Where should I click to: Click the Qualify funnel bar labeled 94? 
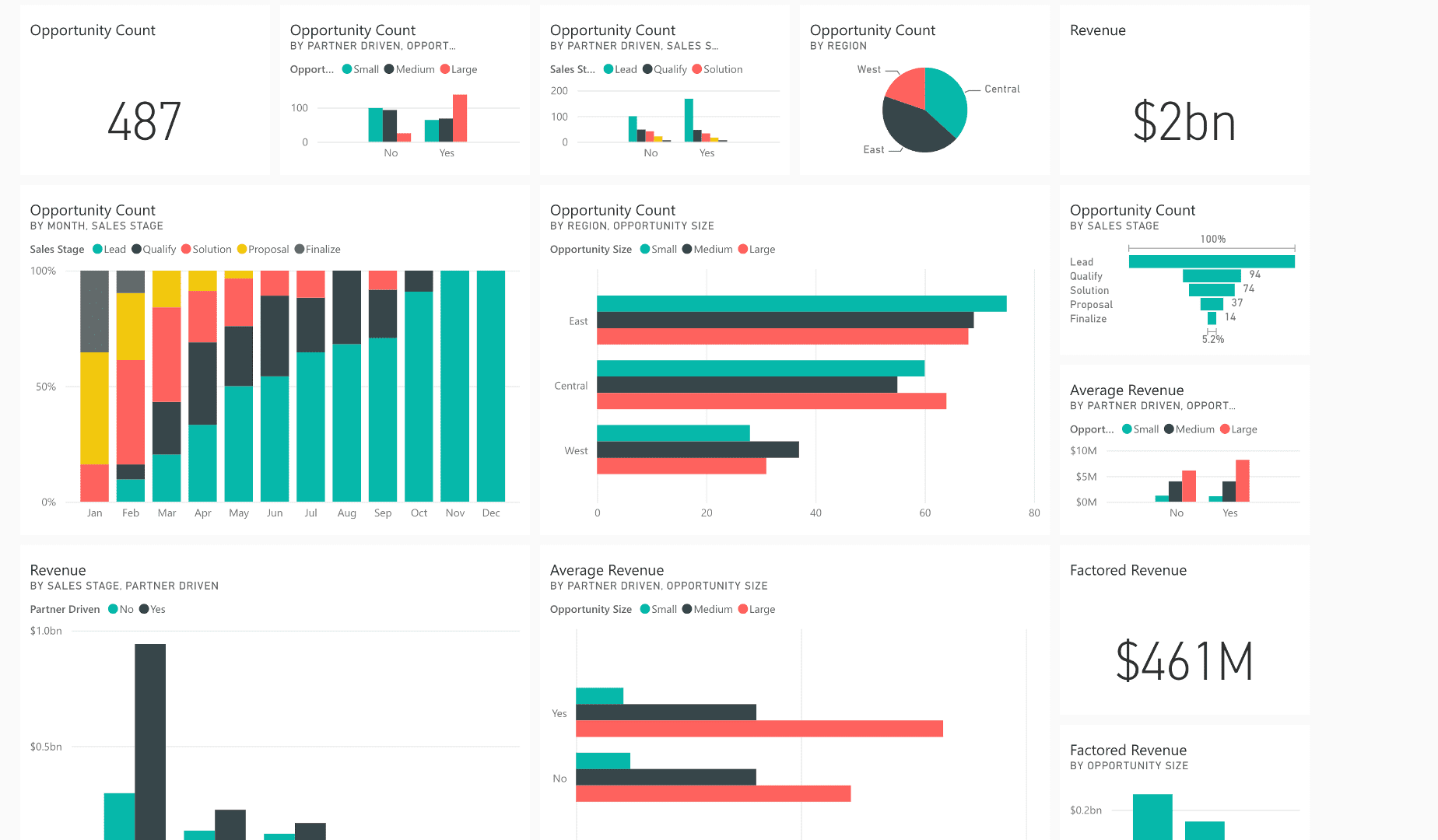(1212, 275)
